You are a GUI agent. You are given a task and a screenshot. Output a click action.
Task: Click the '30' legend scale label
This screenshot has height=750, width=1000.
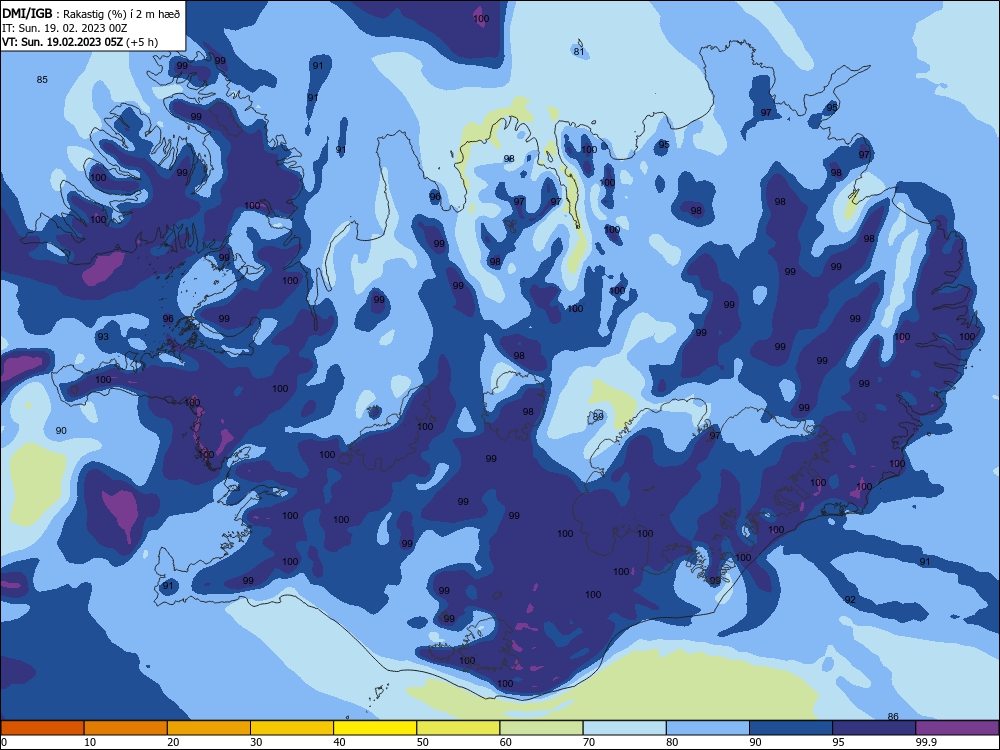pos(256,742)
